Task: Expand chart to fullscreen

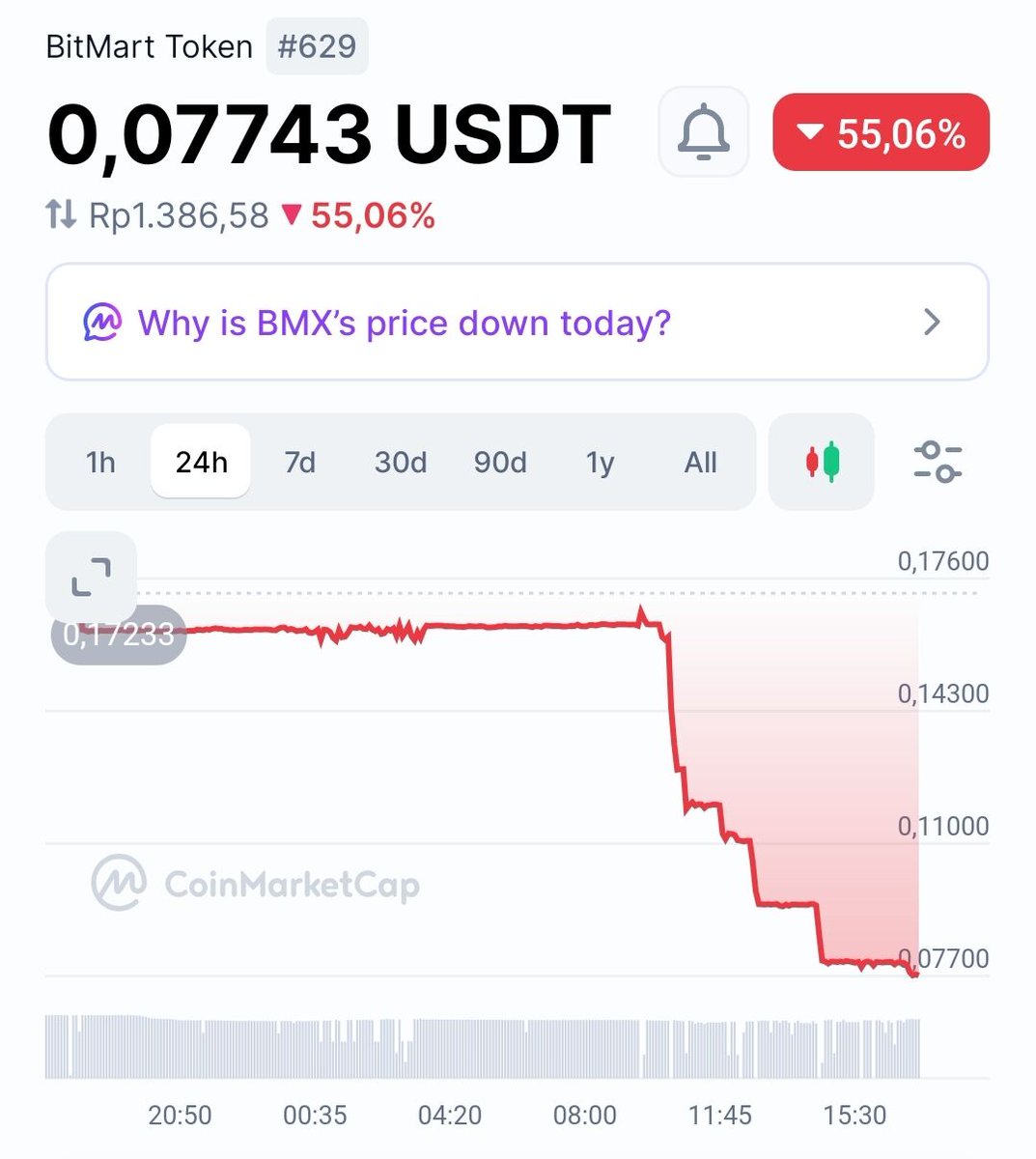Action: [92, 577]
